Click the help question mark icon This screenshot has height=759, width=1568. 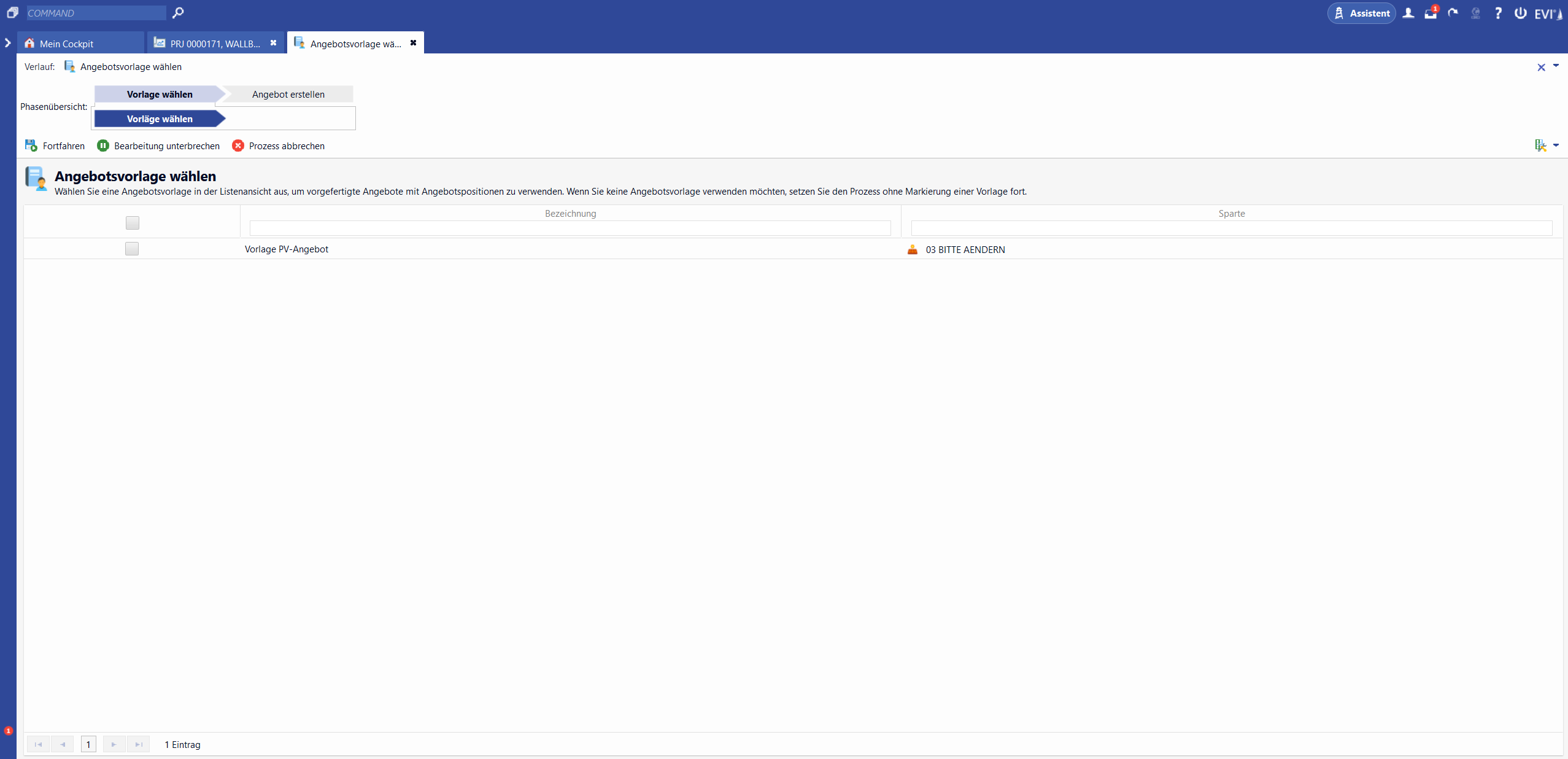click(x=1498, y=13)
